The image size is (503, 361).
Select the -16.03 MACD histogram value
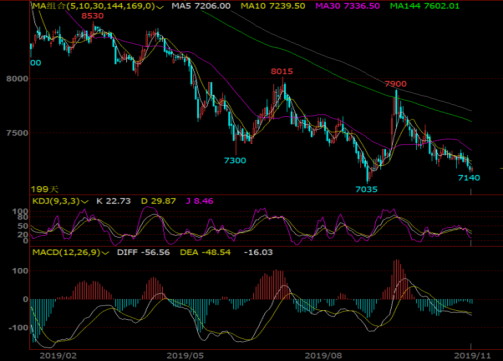(258, 252)
